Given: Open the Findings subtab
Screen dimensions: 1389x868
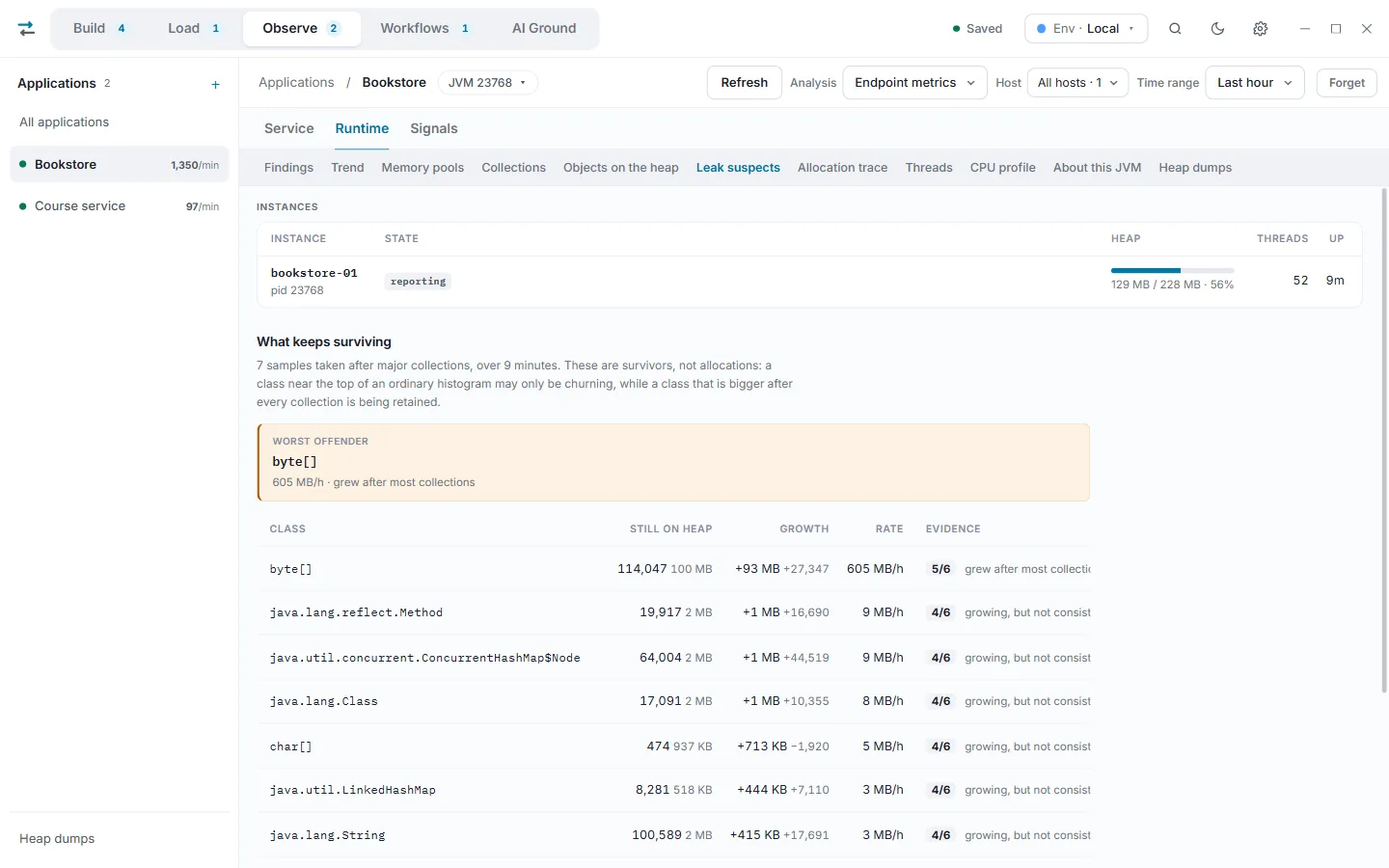Looking at the screenshot, I should (288, 168).
